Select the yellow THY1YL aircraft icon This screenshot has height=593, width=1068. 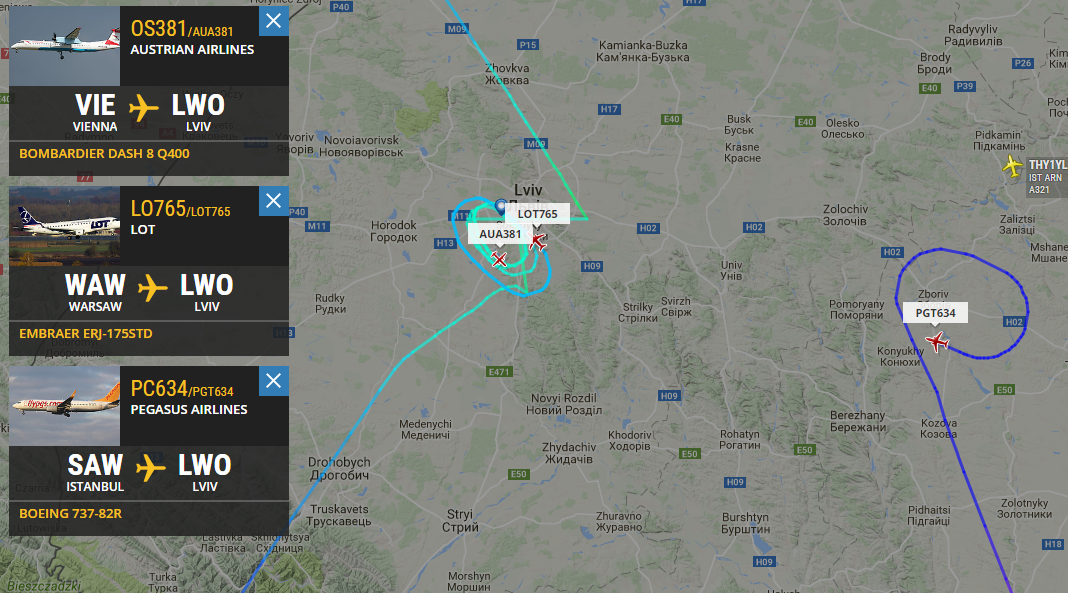click(x=1013, y=165)
